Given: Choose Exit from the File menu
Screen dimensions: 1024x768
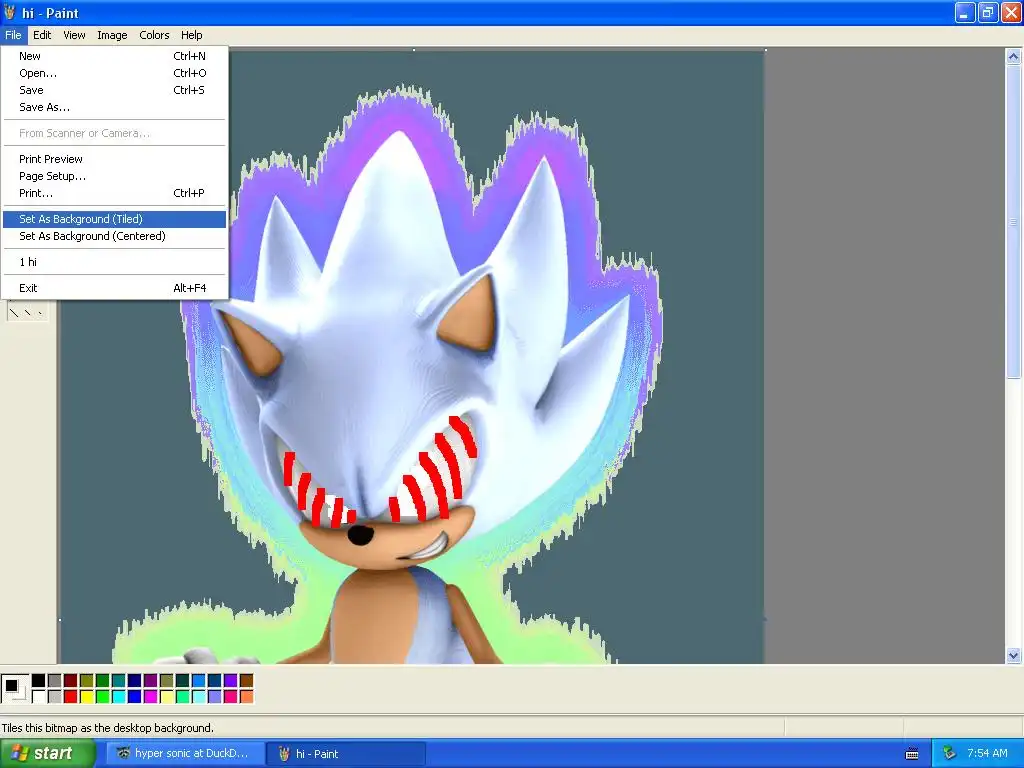Looking at the screenshot, I should 114,288.
